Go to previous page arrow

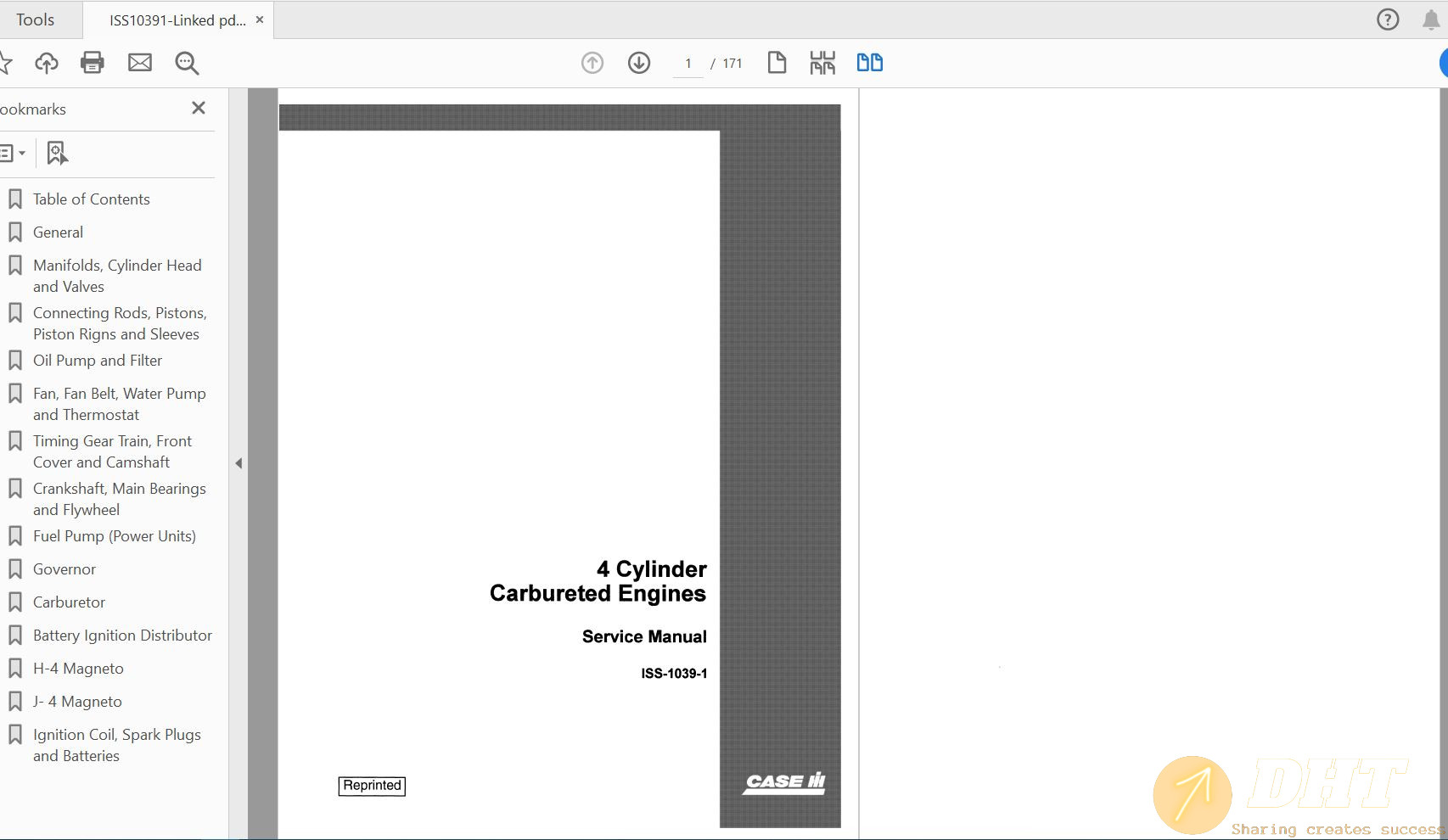[592, 63]
